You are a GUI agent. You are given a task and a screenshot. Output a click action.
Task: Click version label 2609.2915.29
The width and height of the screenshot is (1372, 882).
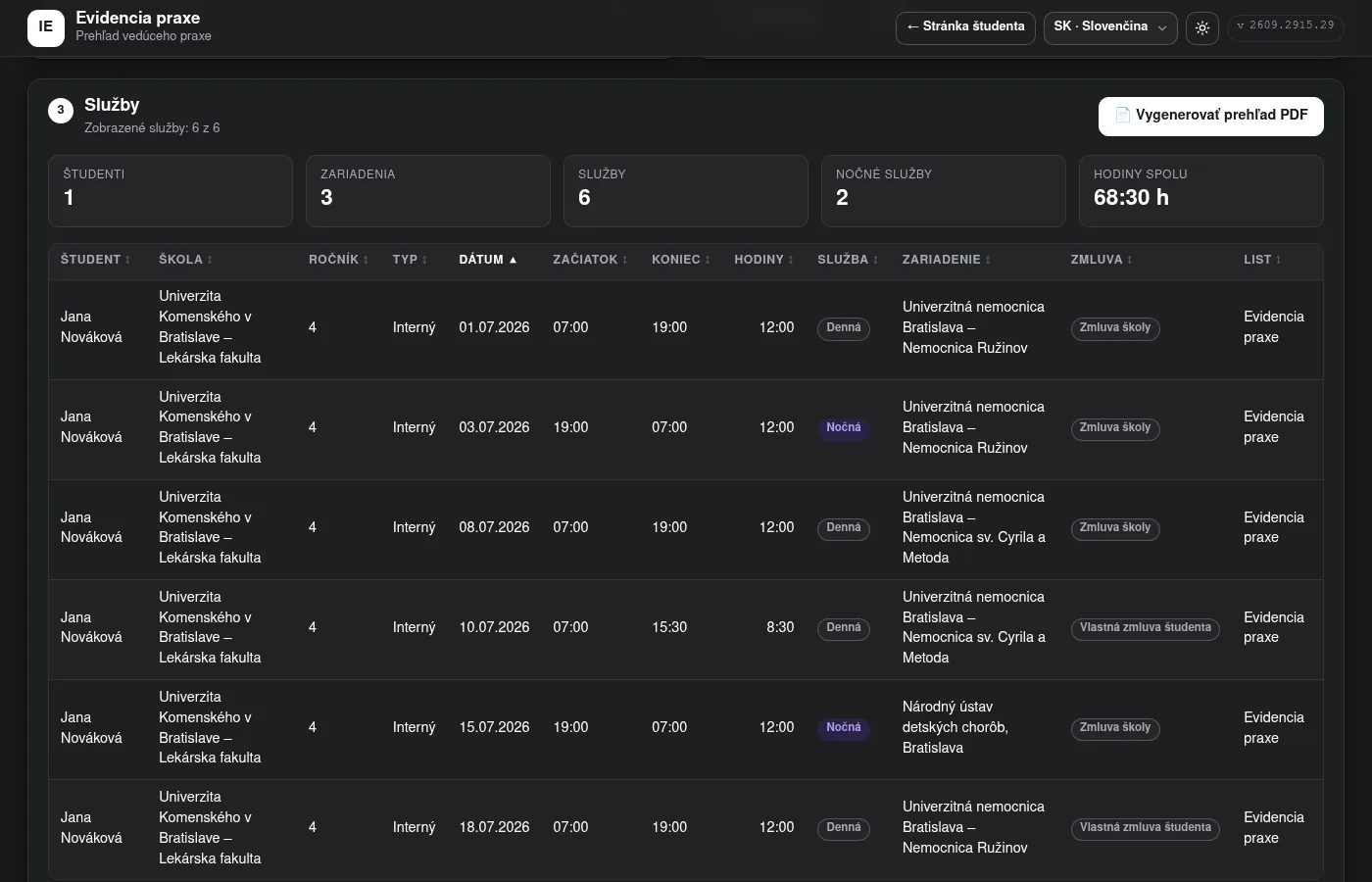pos(1286,26)
